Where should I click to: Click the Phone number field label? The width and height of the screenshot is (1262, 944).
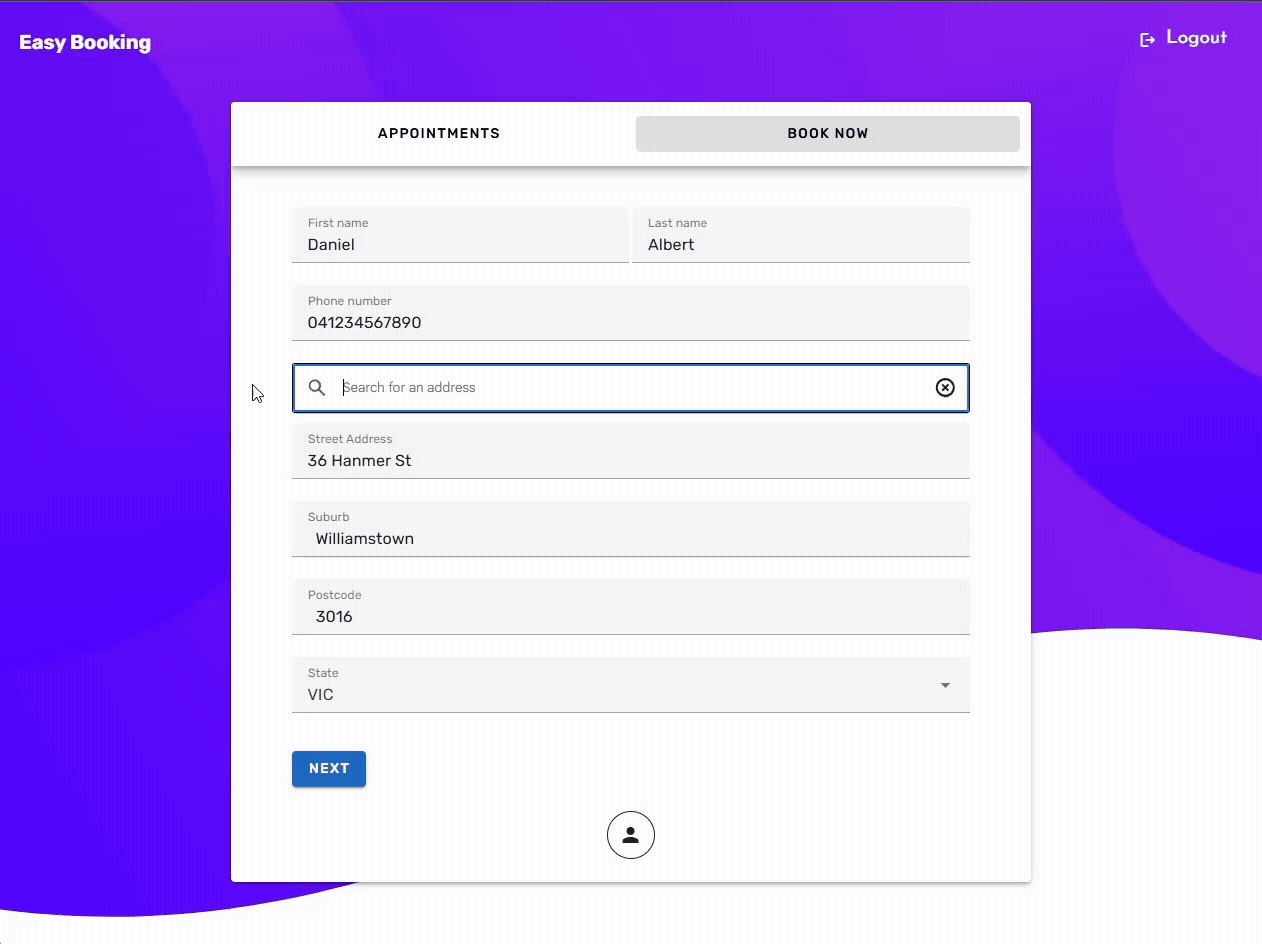[x=349, y=301]
